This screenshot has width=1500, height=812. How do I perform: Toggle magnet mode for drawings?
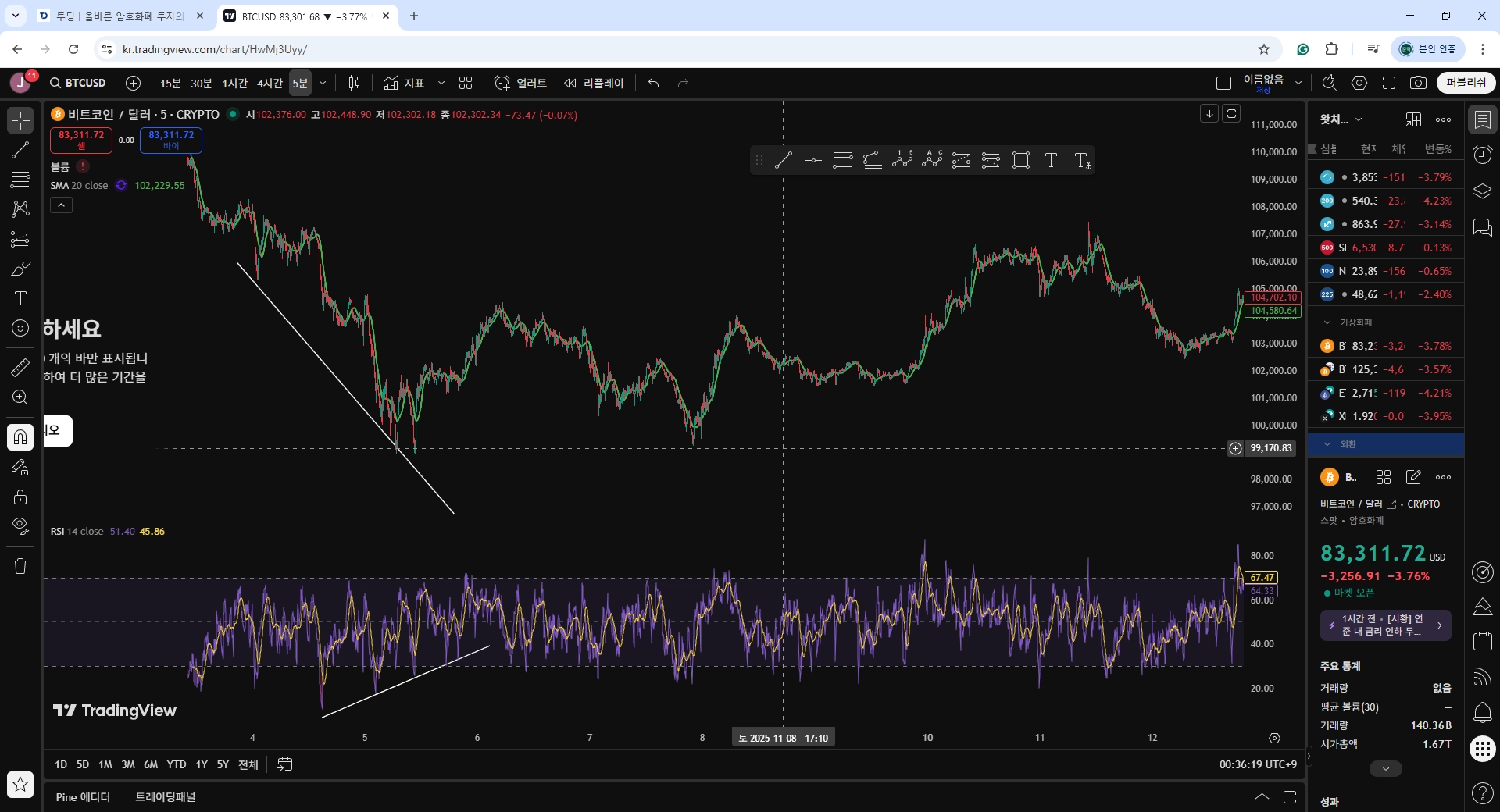pyautogui.click(x=20, y=437)
